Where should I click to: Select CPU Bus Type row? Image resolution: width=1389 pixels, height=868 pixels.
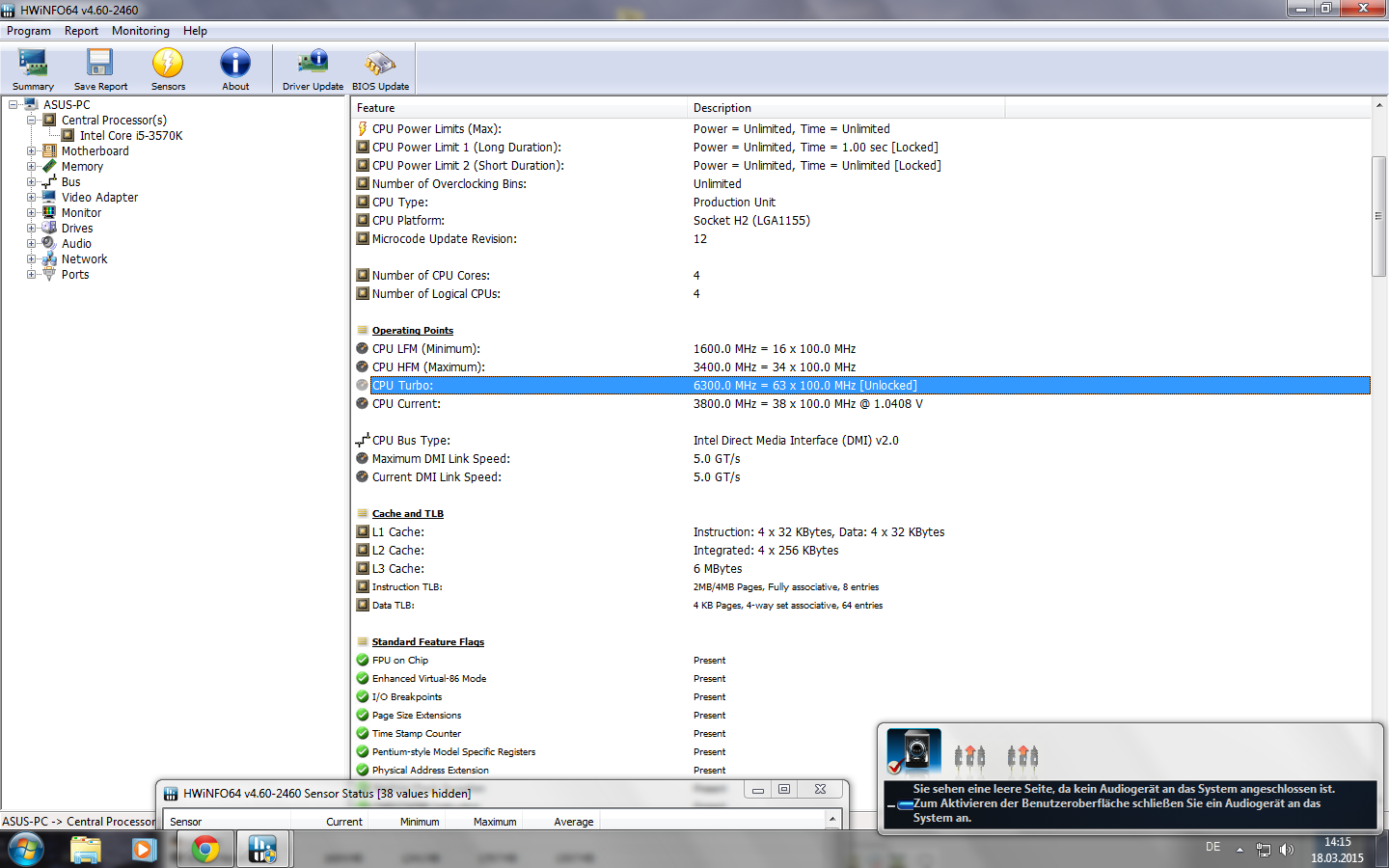click(x=861, y=441)
